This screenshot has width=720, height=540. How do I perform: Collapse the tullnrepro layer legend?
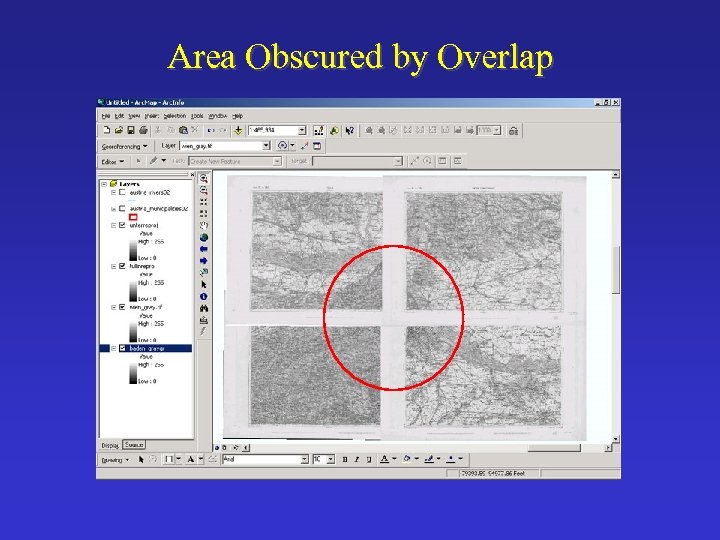tap(113, 266)
